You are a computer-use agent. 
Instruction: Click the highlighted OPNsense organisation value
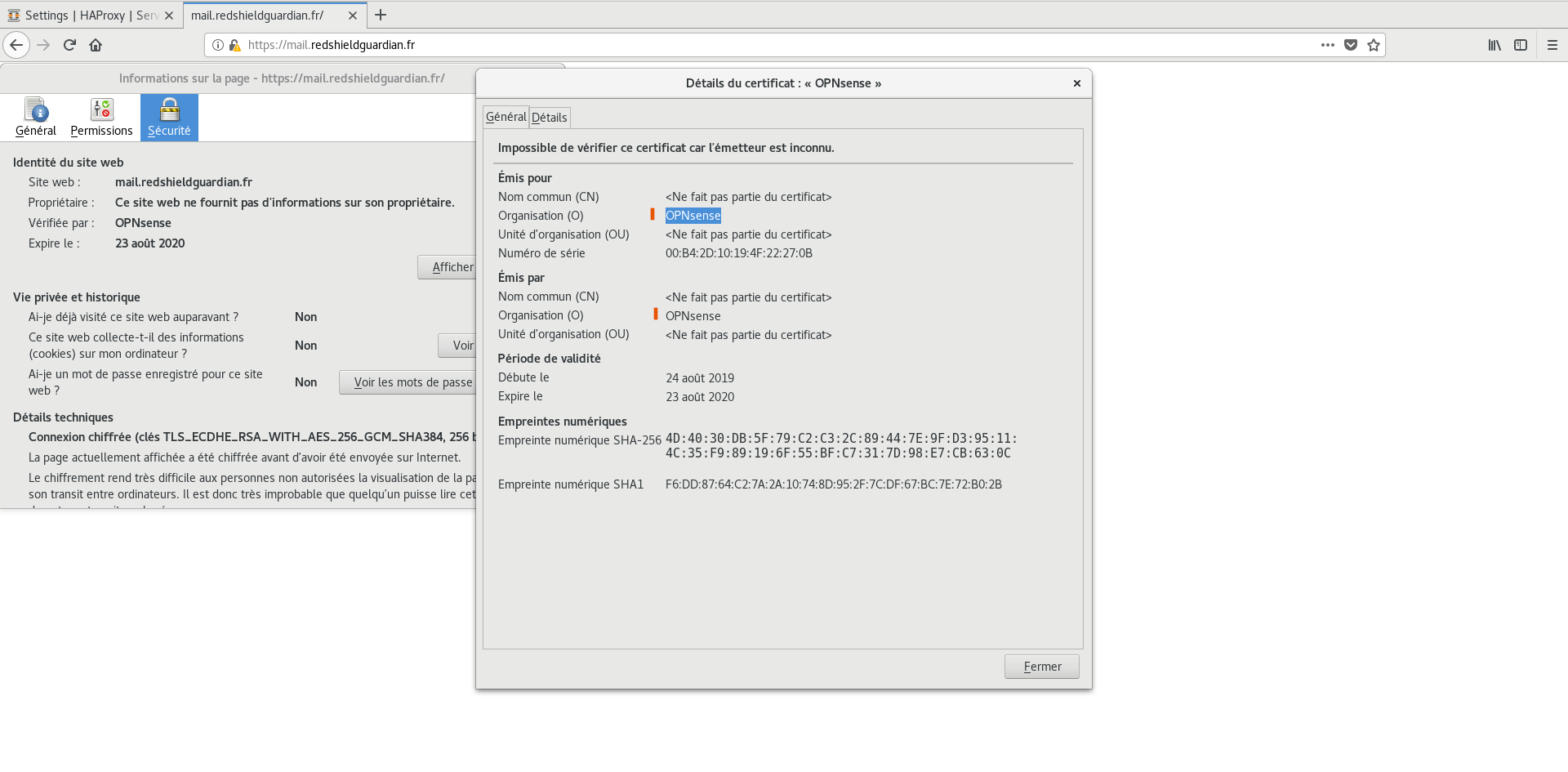pyautogui.click(x=693, y=216)
